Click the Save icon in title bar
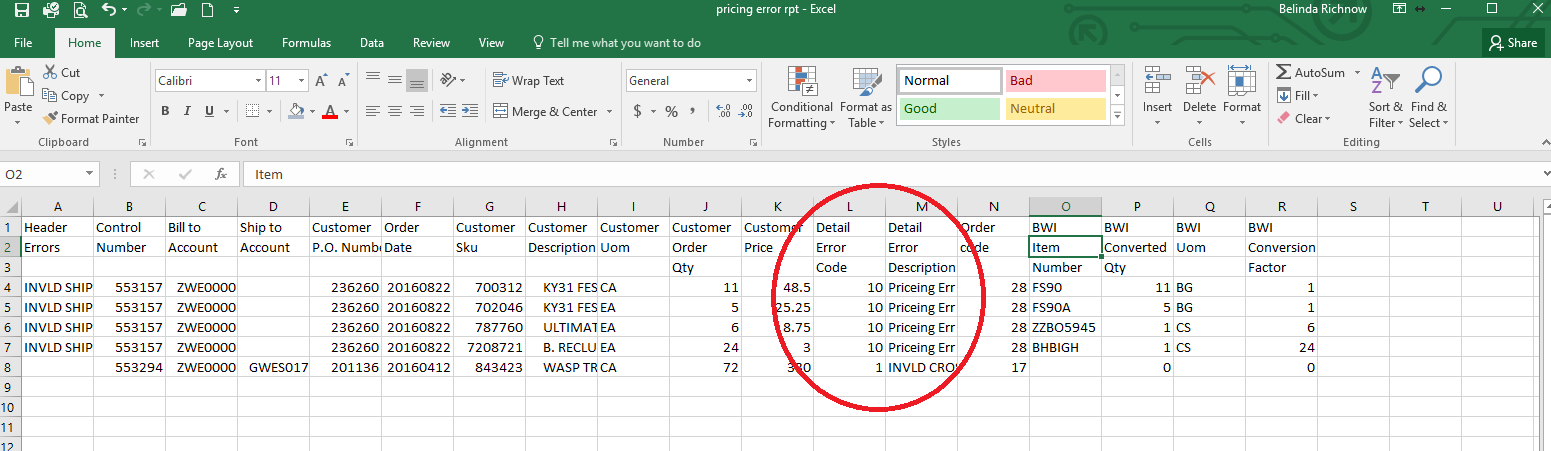1551x451 pixels. (21, 10)
